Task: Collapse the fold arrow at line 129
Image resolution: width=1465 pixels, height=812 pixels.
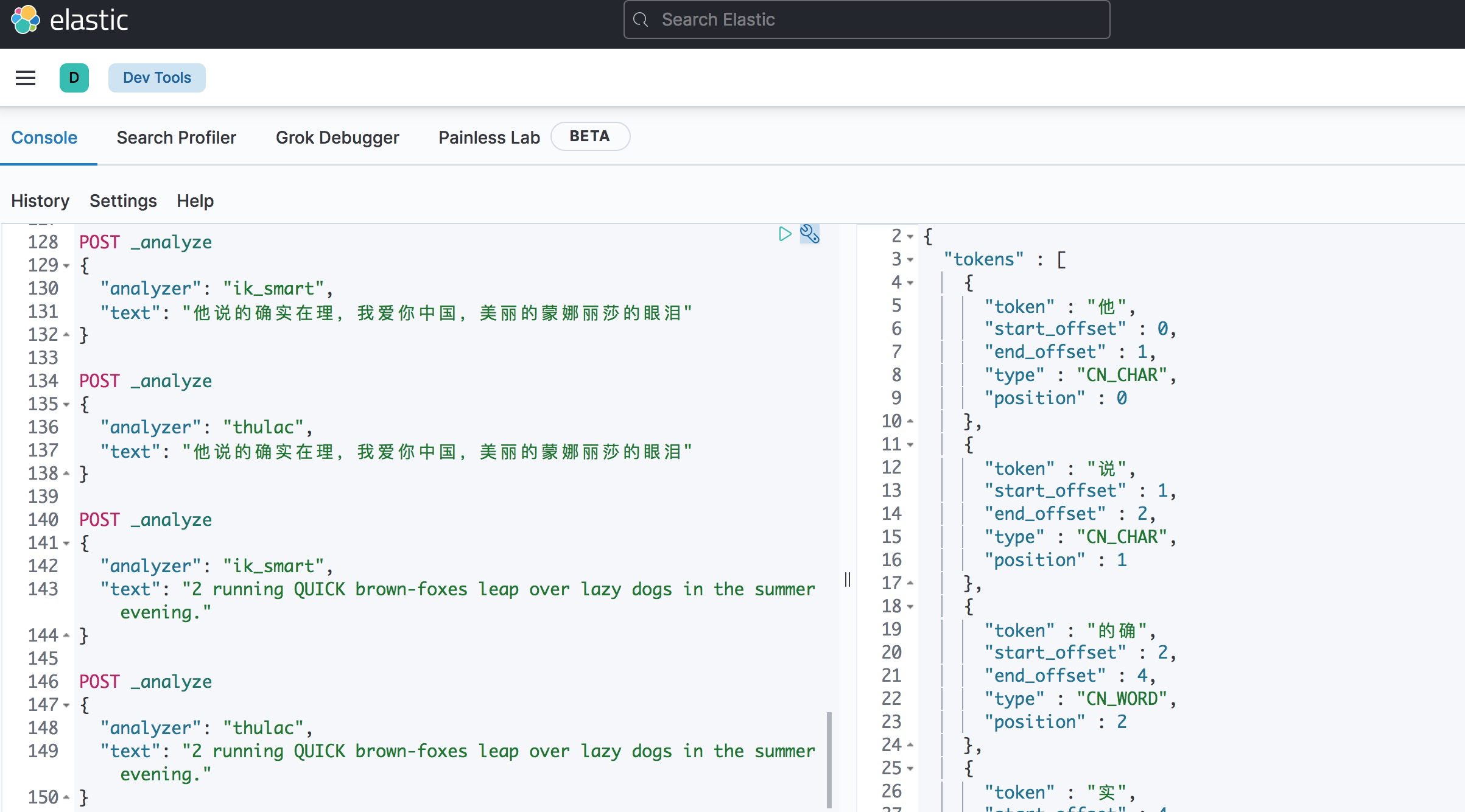Action: click(66, 266)
